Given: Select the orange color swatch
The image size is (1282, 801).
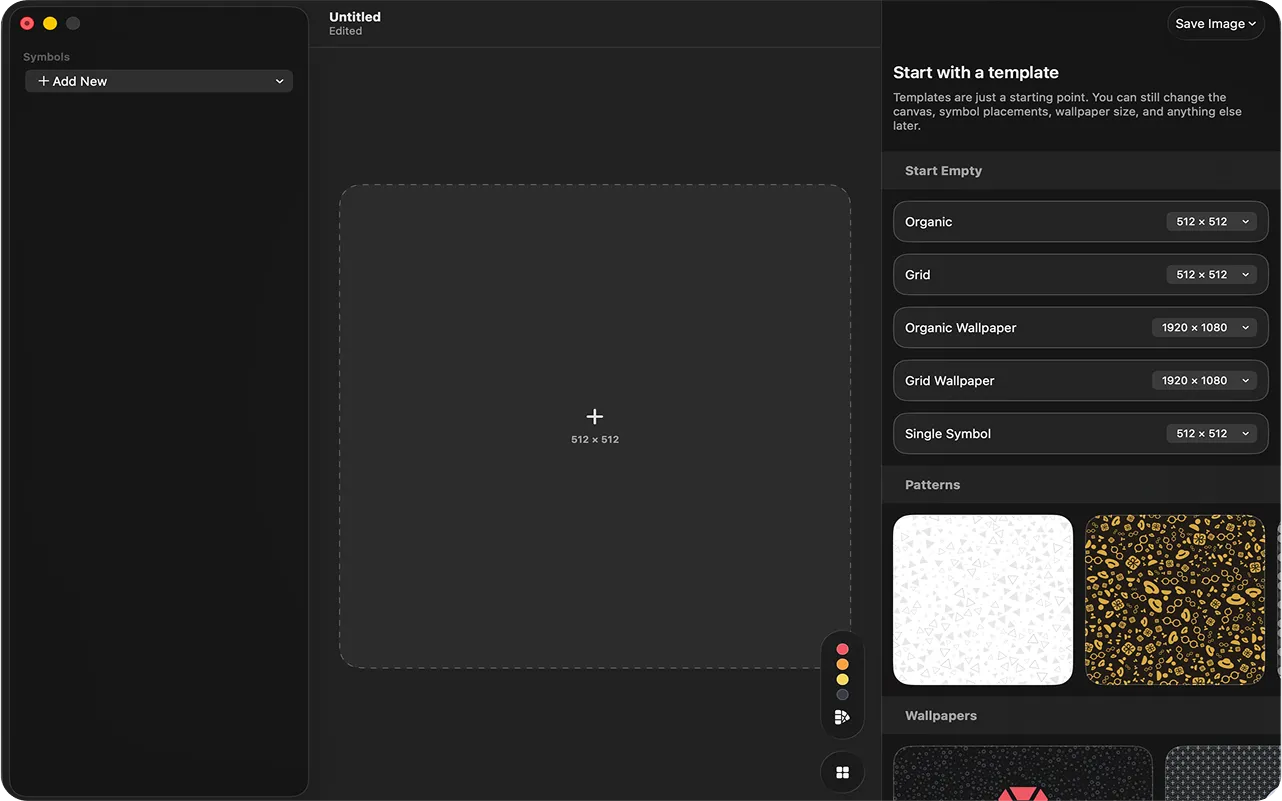Looking at the screenshot, I should pos(842,663).
